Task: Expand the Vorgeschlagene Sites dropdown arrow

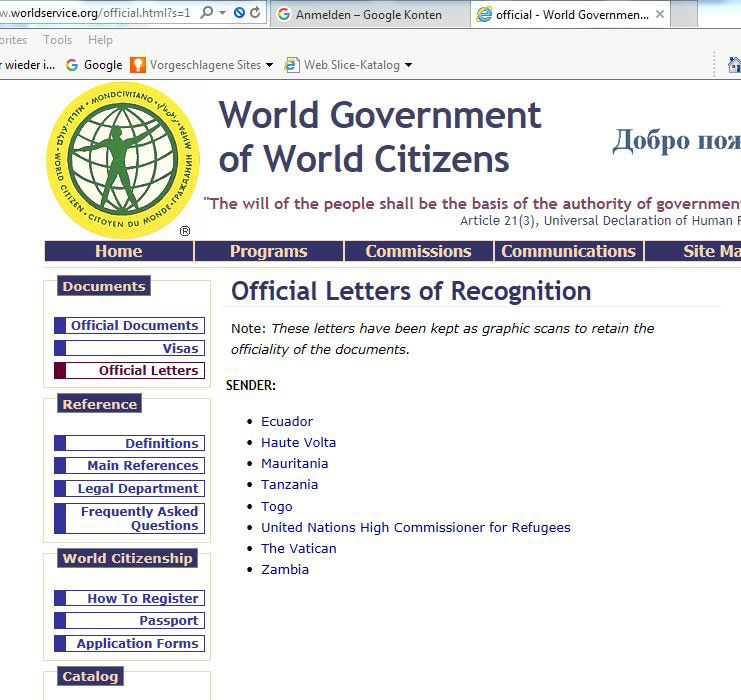Action: pos(269,65)
